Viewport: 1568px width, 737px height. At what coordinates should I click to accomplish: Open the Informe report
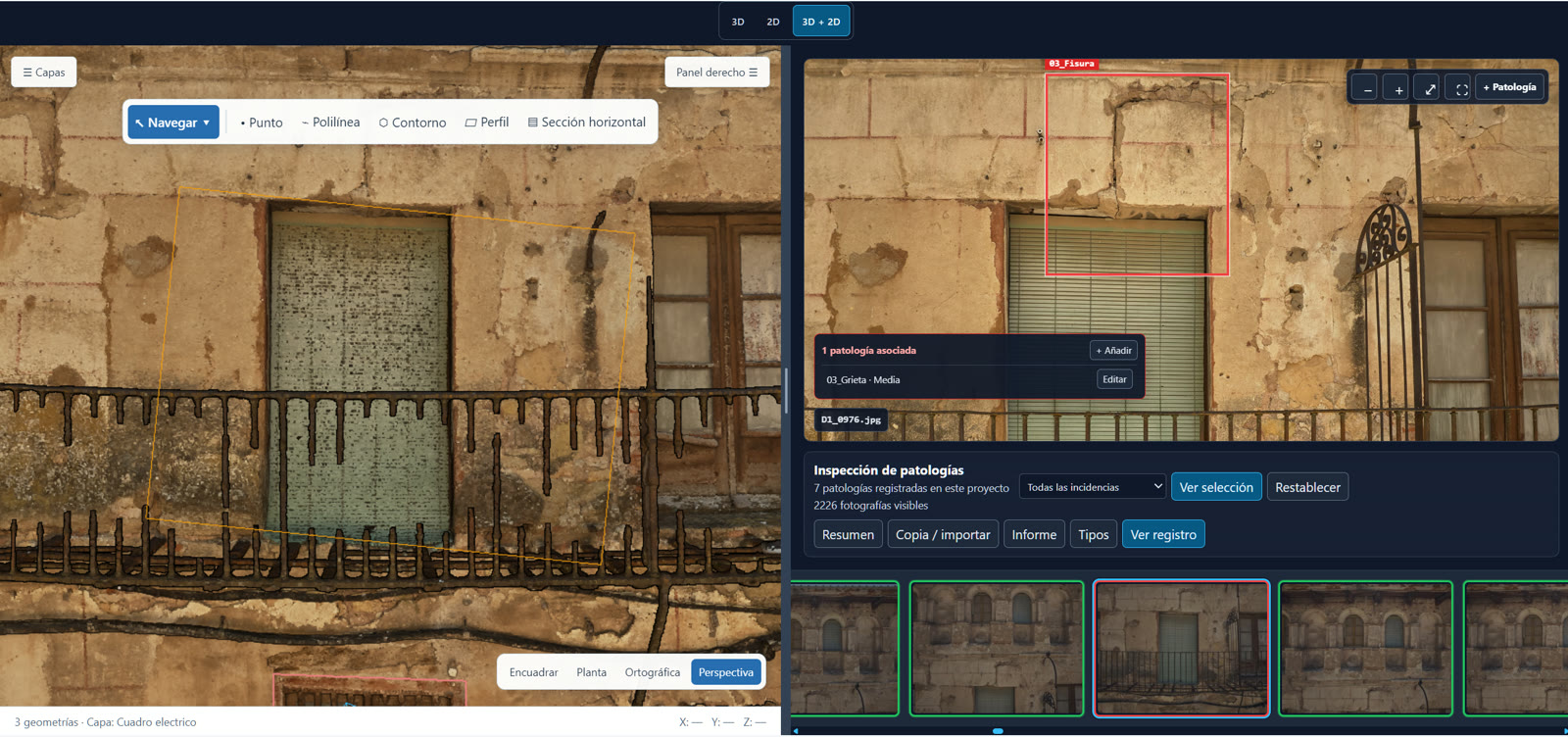point(1034,534)
